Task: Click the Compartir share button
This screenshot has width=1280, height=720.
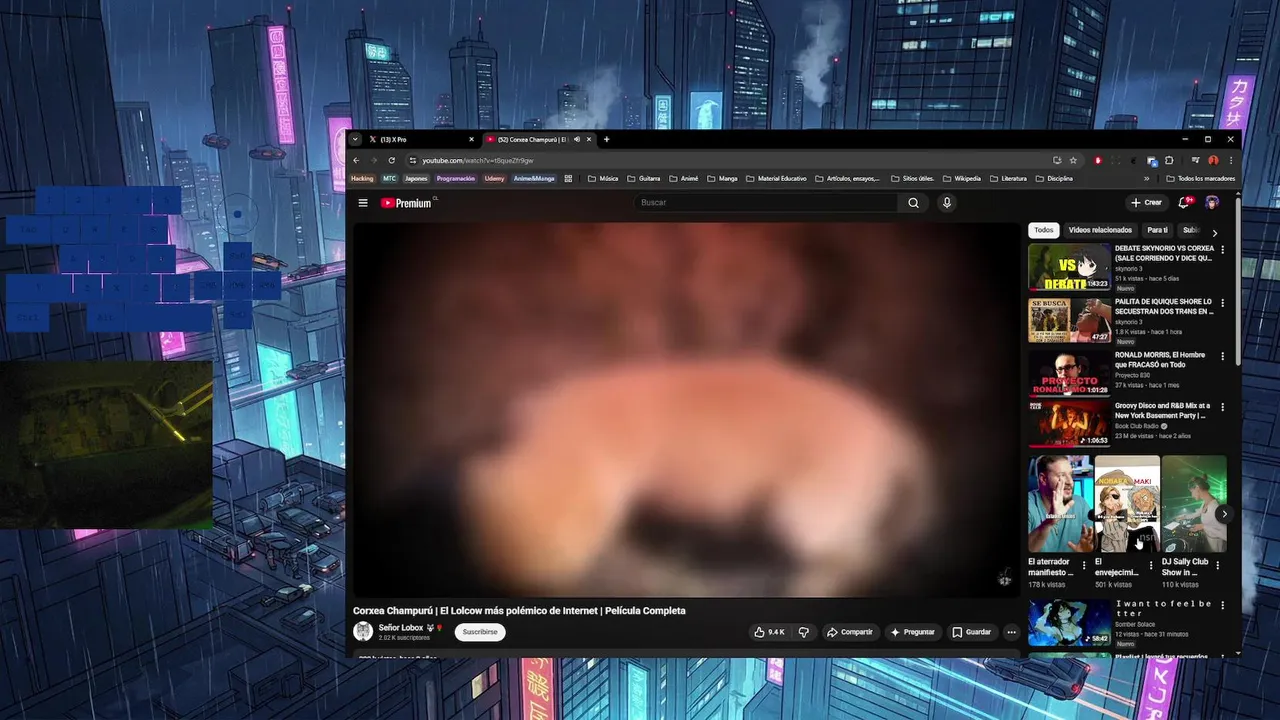Action: click(x=849, y=632)
